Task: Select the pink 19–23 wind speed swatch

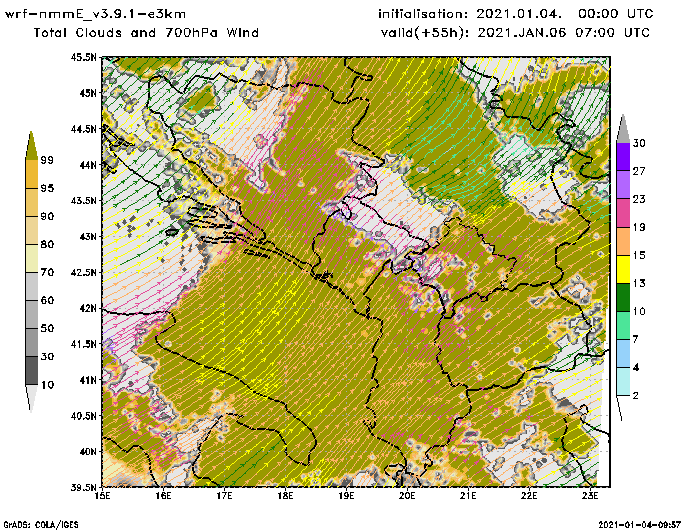Action: (x=623, y=213)
